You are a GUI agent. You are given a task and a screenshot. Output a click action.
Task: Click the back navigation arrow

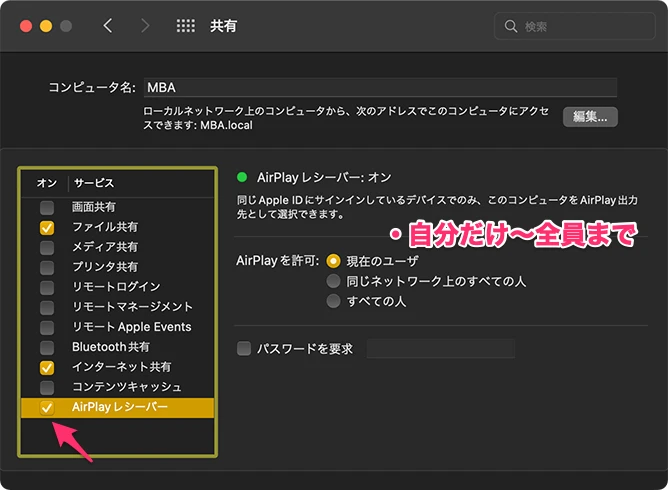pyautogui.click(x=108, y=26)
